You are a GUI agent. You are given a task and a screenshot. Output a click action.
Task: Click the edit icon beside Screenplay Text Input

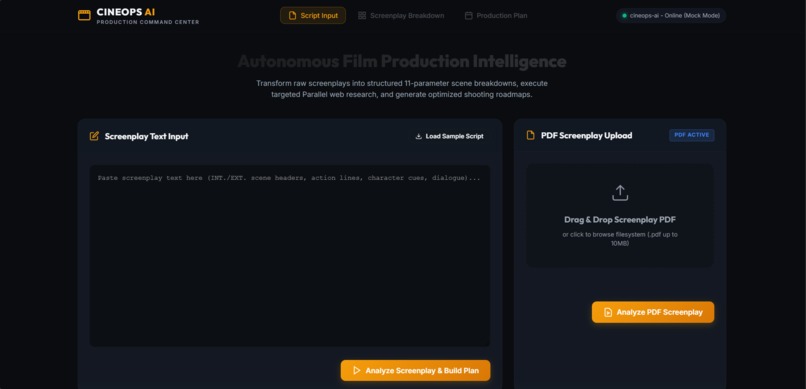94,136
